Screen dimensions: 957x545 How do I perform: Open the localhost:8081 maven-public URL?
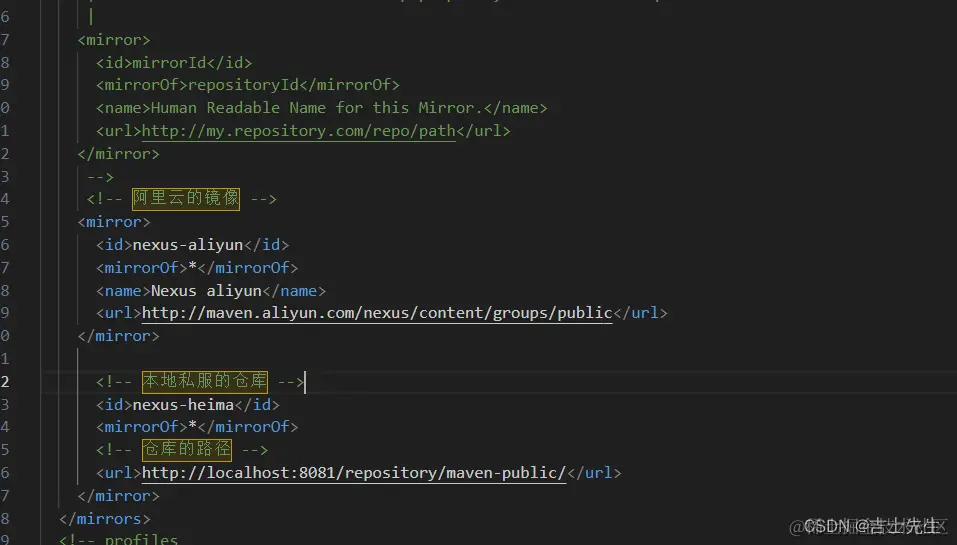(x=354, y=473)
